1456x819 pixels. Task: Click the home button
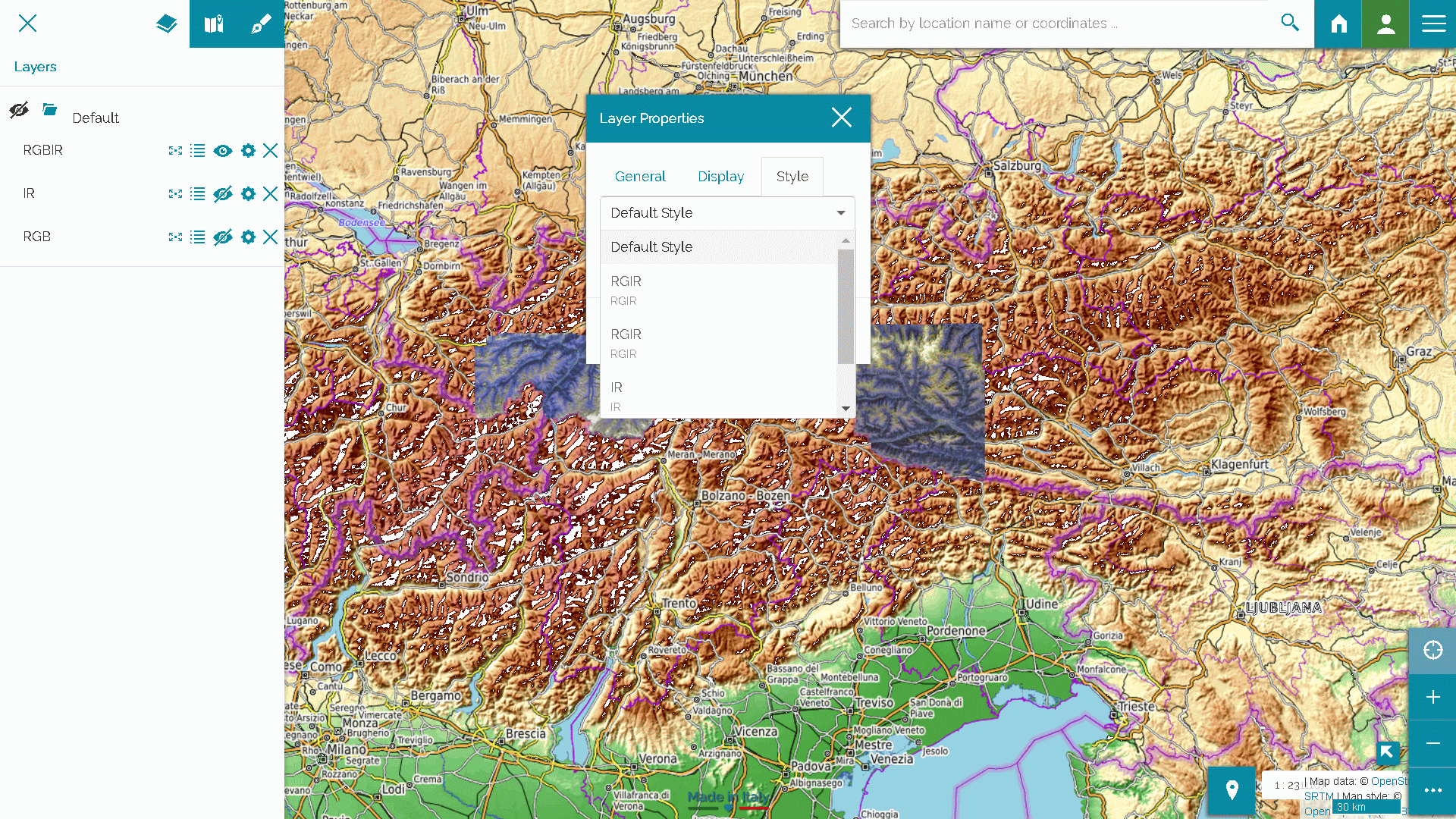tap(1338, 24)
